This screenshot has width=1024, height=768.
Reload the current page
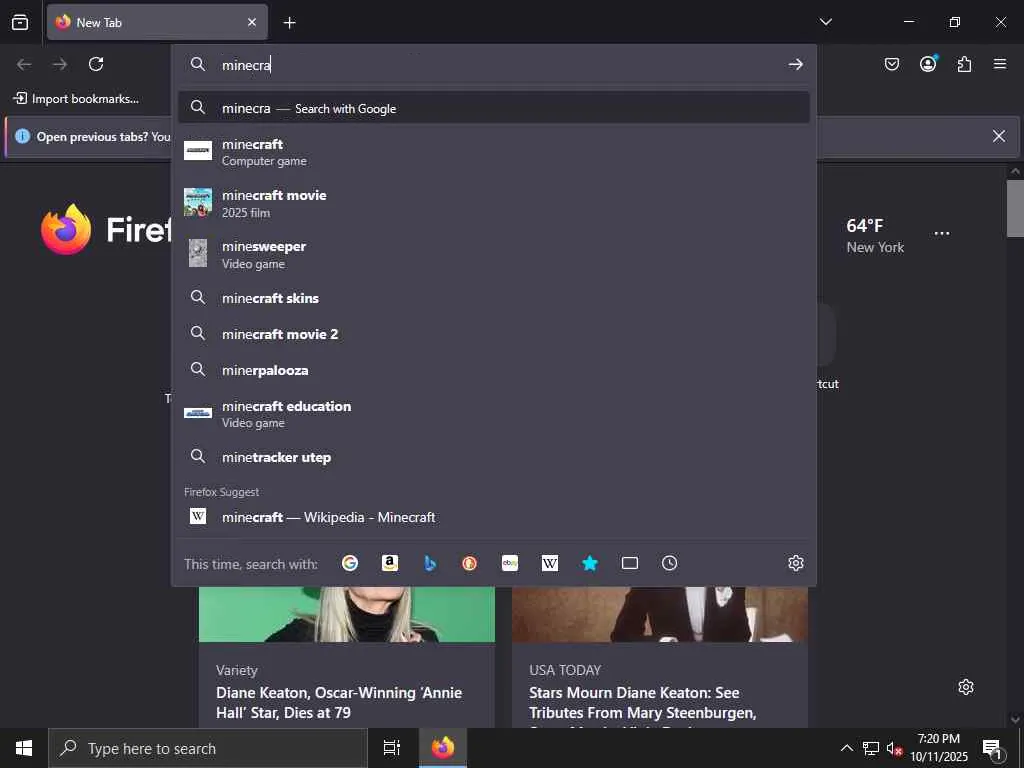coord(96,64)
